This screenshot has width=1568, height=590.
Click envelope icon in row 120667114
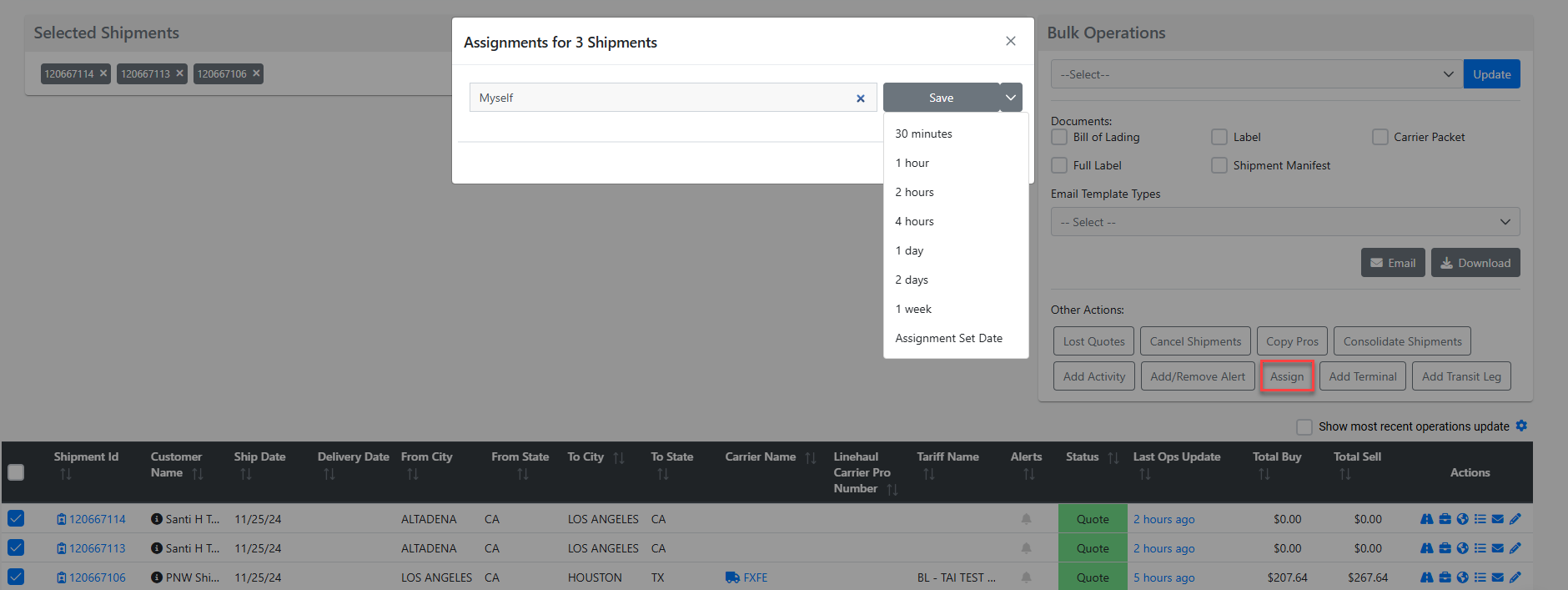pos(1498,519)
